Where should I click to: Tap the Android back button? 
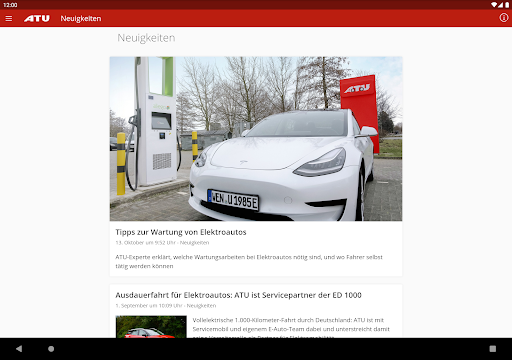coord(19,349)
